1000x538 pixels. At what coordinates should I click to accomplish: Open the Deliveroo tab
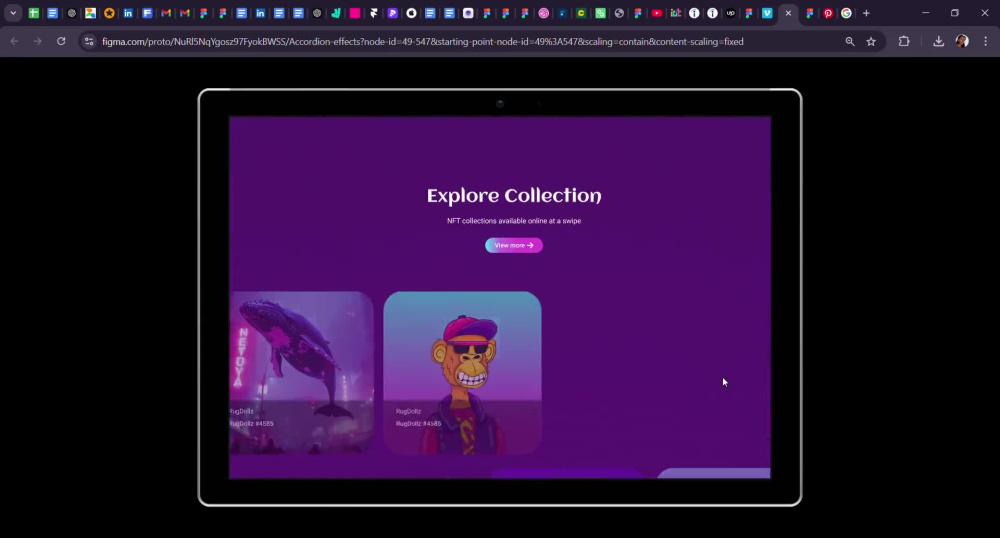(x=335, y=13)
